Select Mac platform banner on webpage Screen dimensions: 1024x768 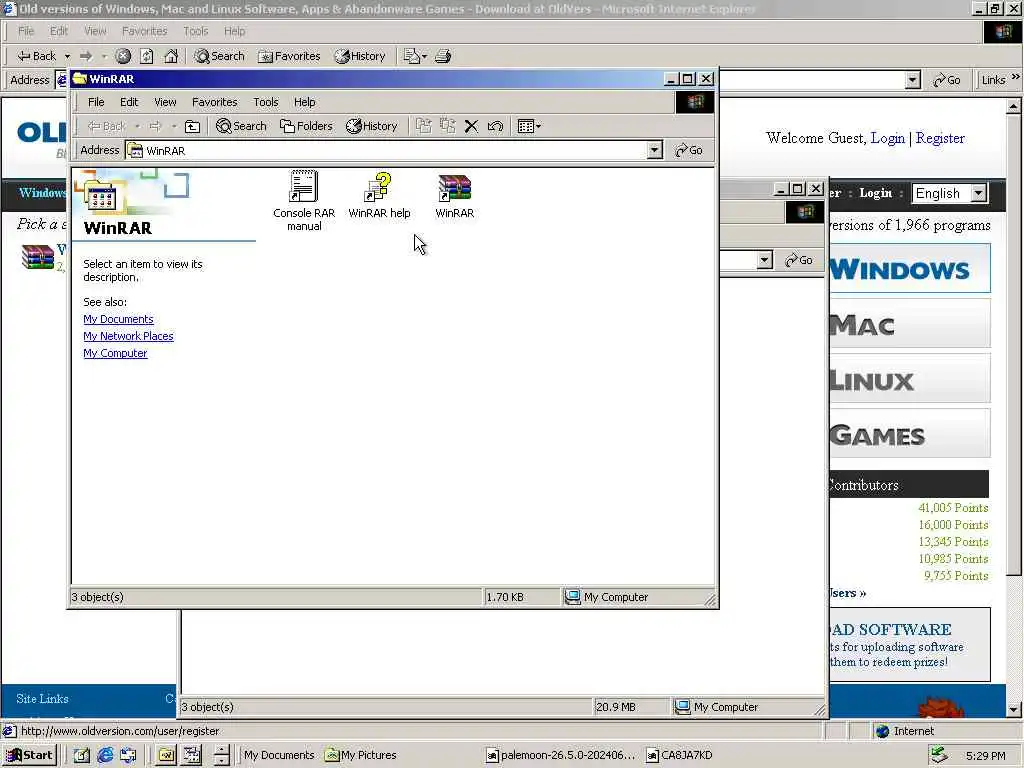tap(910, 323)
